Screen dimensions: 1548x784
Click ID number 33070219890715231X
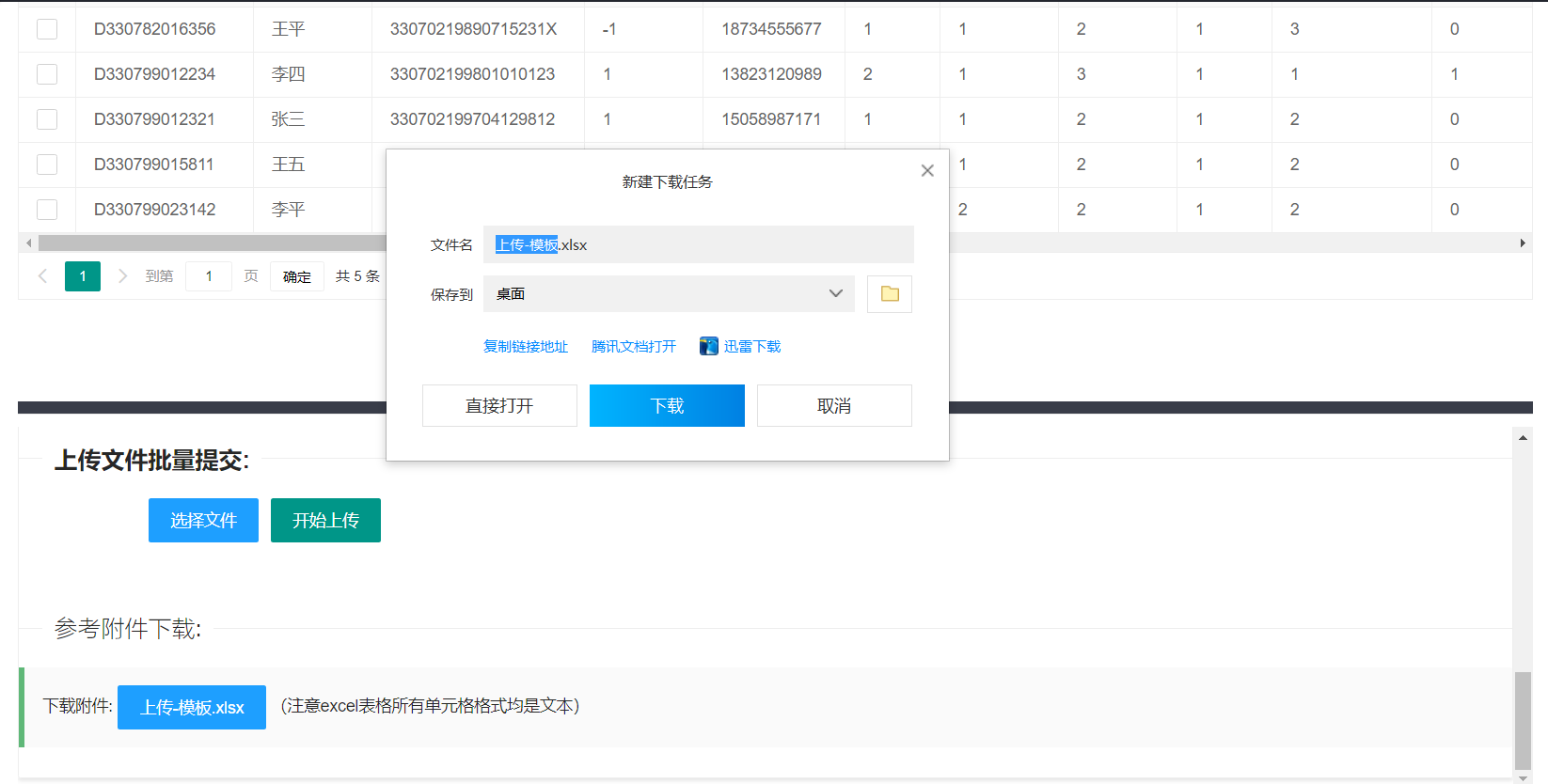473,29
